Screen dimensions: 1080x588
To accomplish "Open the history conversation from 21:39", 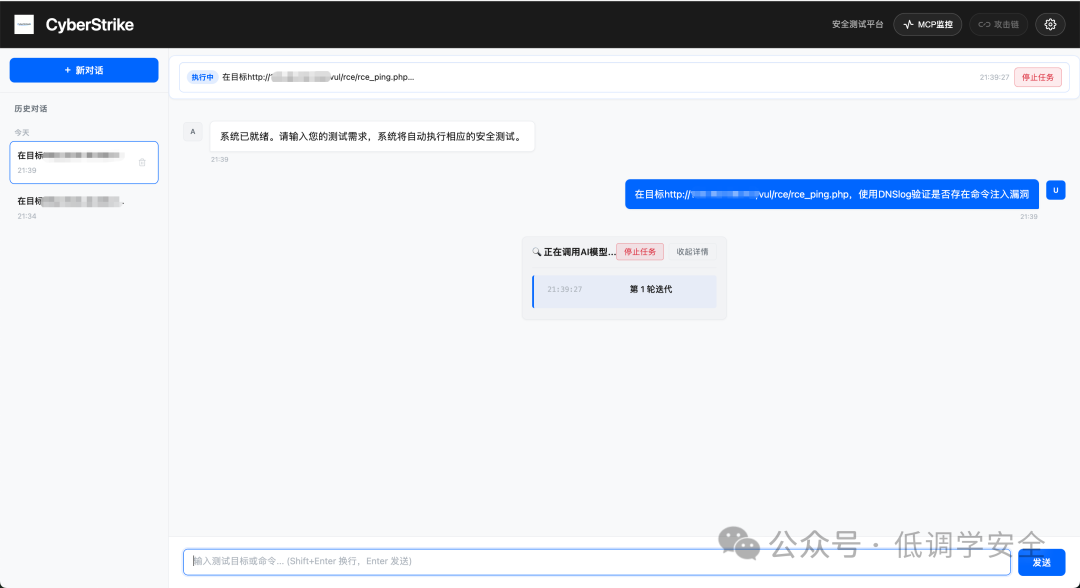I will [84, 162].
